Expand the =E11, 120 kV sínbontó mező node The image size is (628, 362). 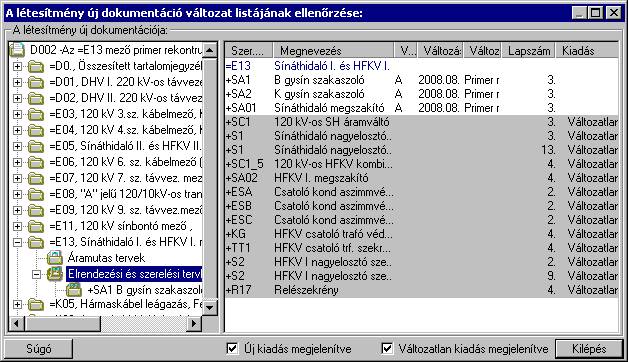17,226
